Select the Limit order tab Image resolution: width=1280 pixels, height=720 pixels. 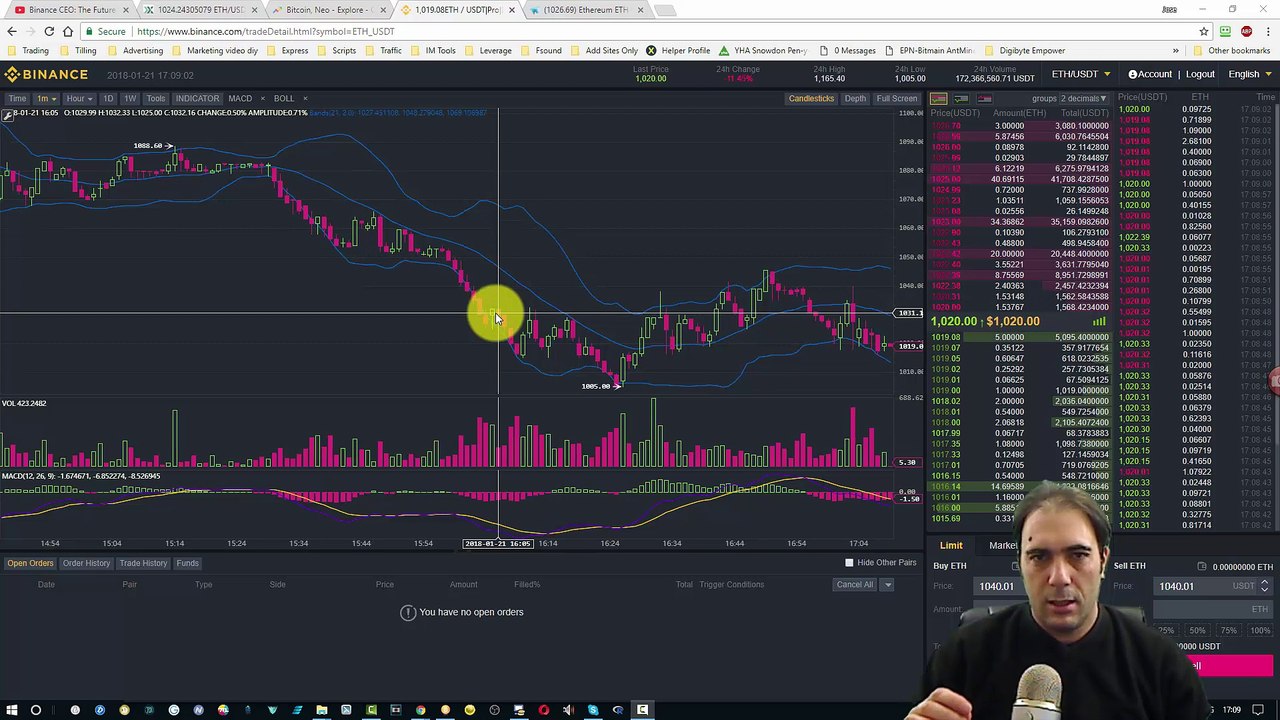click(x=951, y=545)
